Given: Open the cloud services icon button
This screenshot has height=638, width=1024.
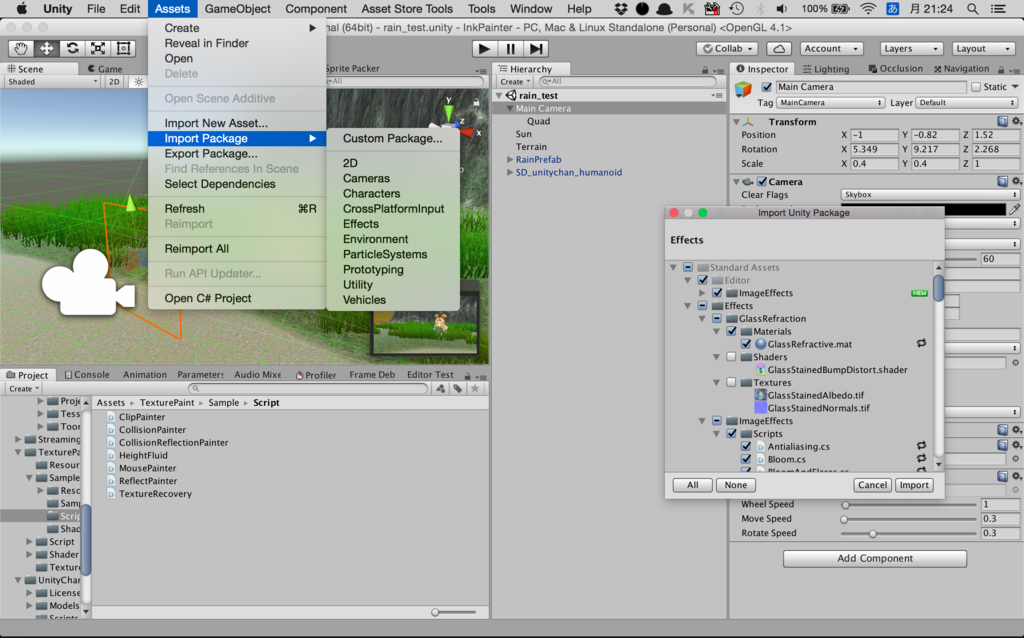Looking at the screenshot, I should click(778, 48).
